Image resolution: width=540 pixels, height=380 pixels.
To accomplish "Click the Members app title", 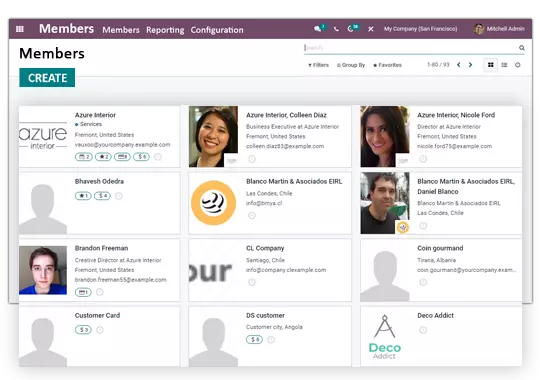I will click(66, 29).
